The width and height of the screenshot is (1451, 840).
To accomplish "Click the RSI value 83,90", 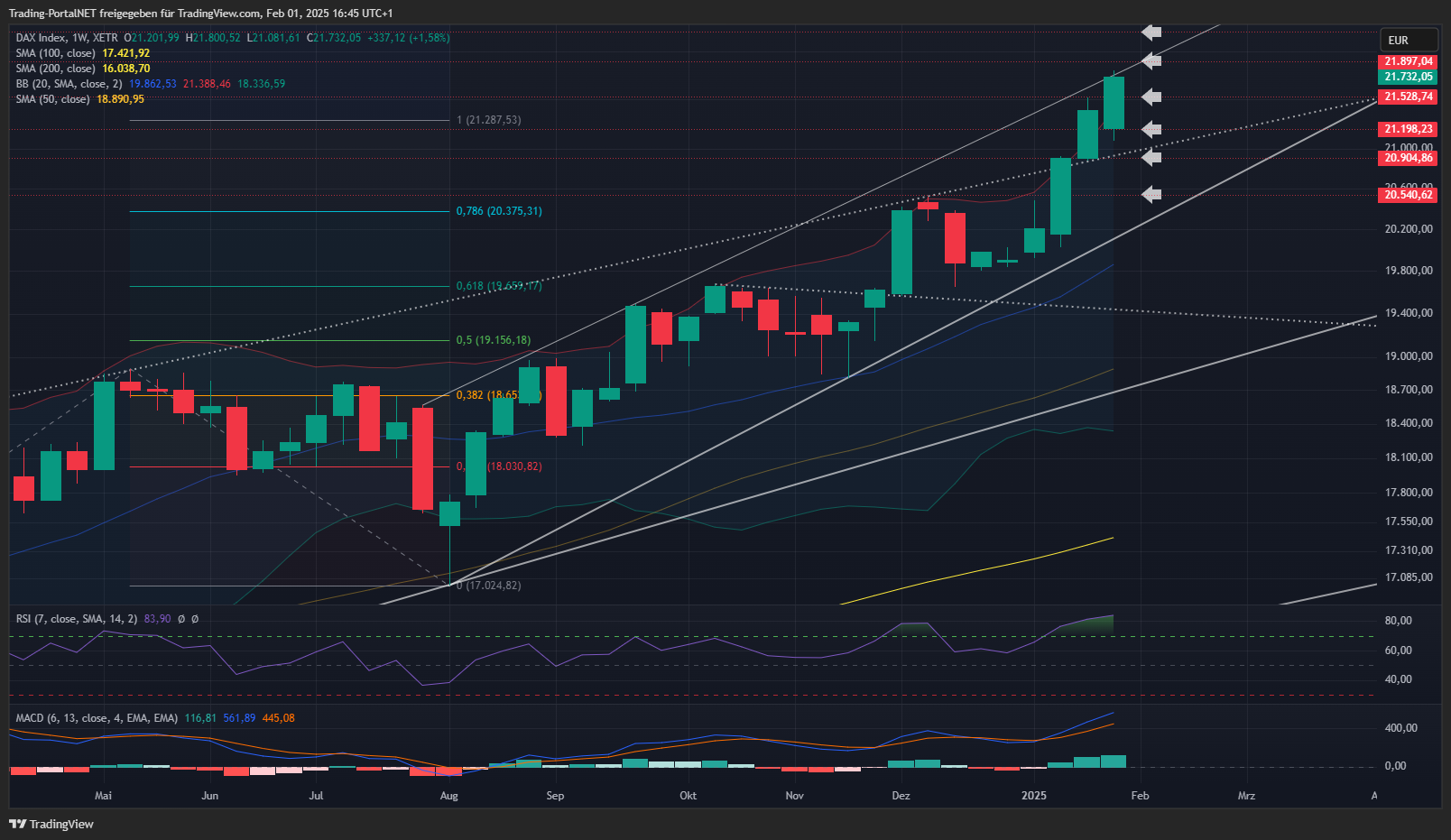I will 157,619.
